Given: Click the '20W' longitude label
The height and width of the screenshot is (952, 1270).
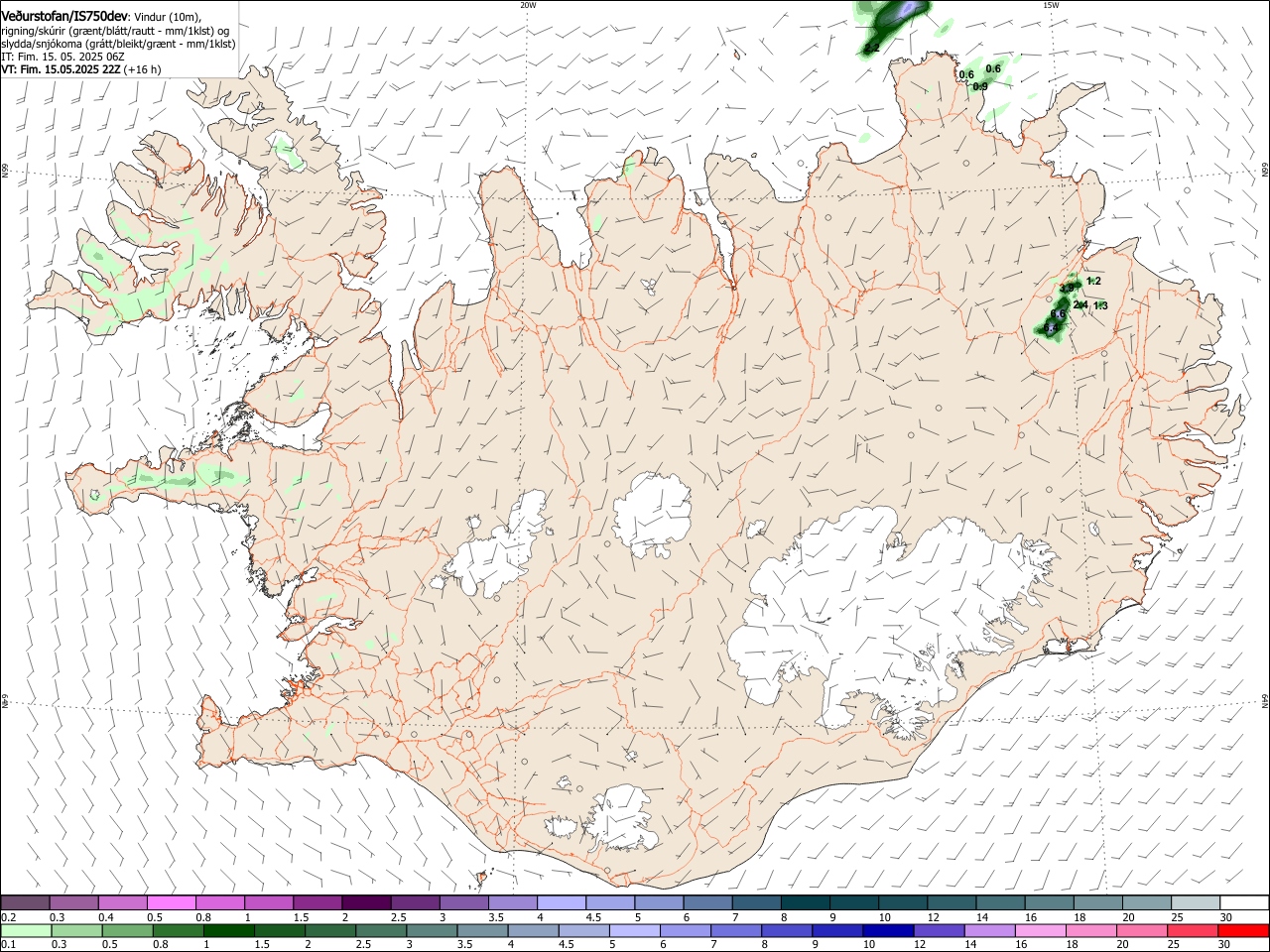Looking at the screenshot, I should [x=528, y=4].
